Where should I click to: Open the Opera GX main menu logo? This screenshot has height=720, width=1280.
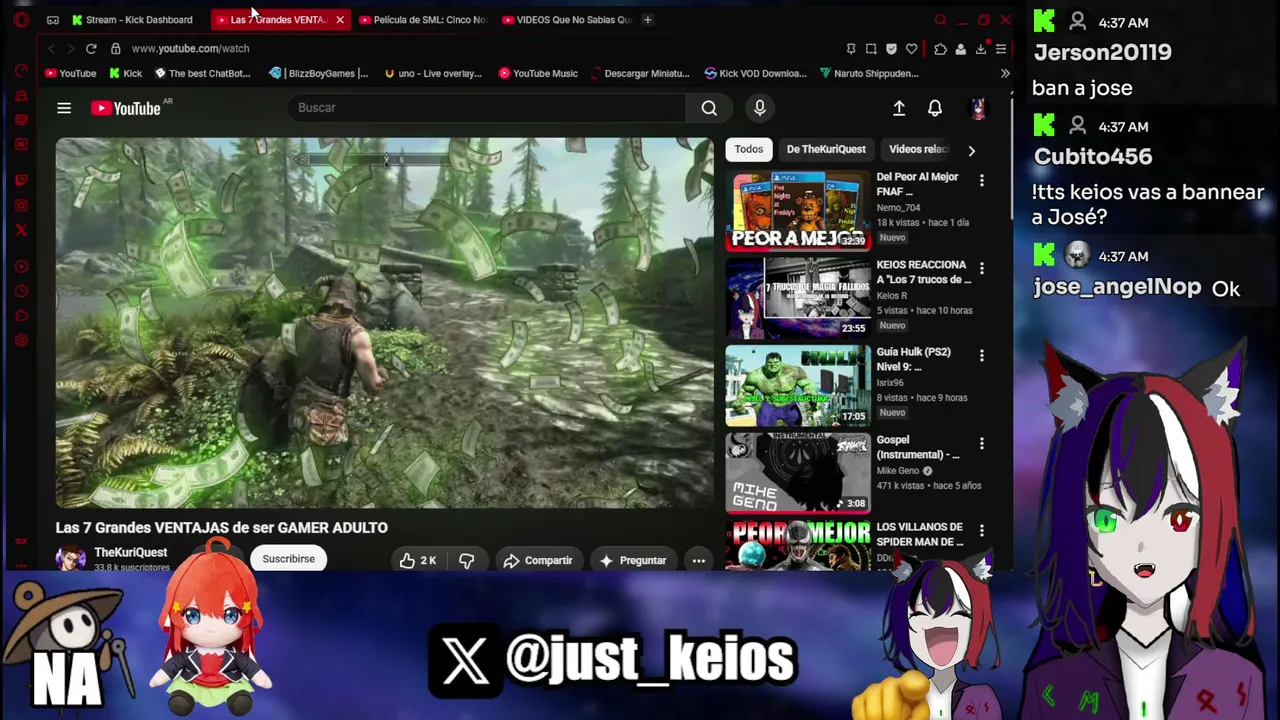pyautogui.click(x=21, y=19)
